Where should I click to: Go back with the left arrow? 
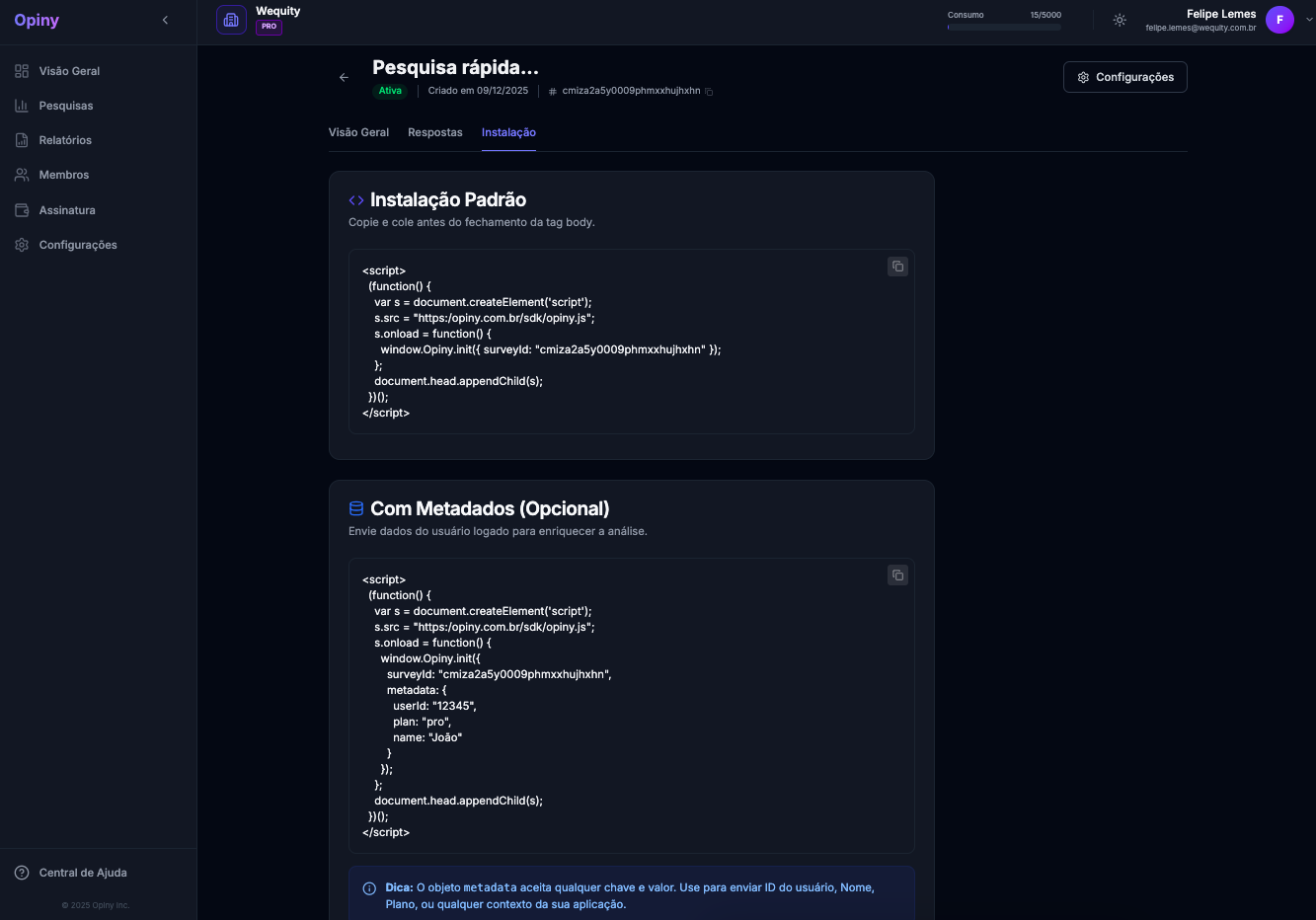pos(344,77)
